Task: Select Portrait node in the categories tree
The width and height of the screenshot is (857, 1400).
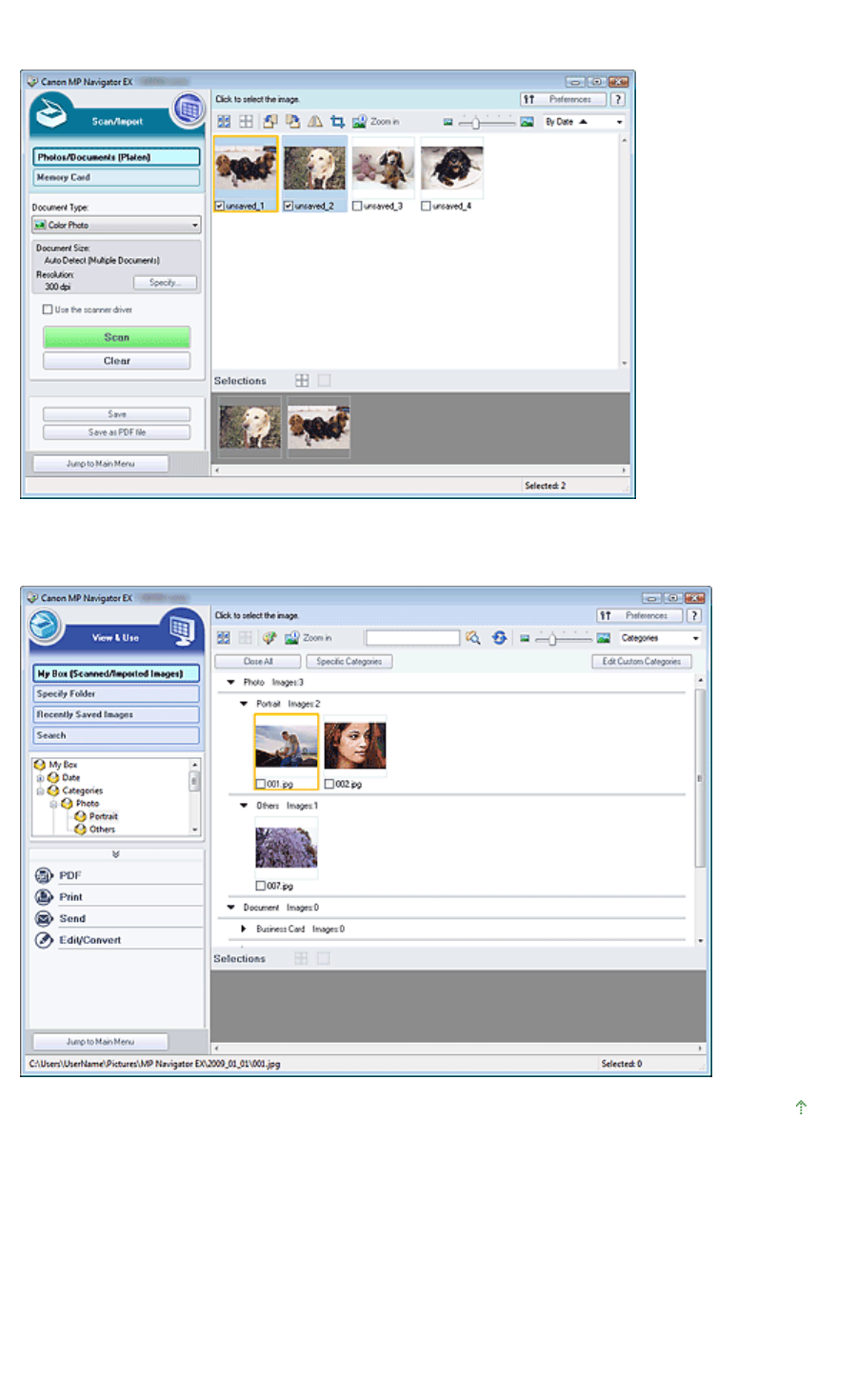Action: 103,816
